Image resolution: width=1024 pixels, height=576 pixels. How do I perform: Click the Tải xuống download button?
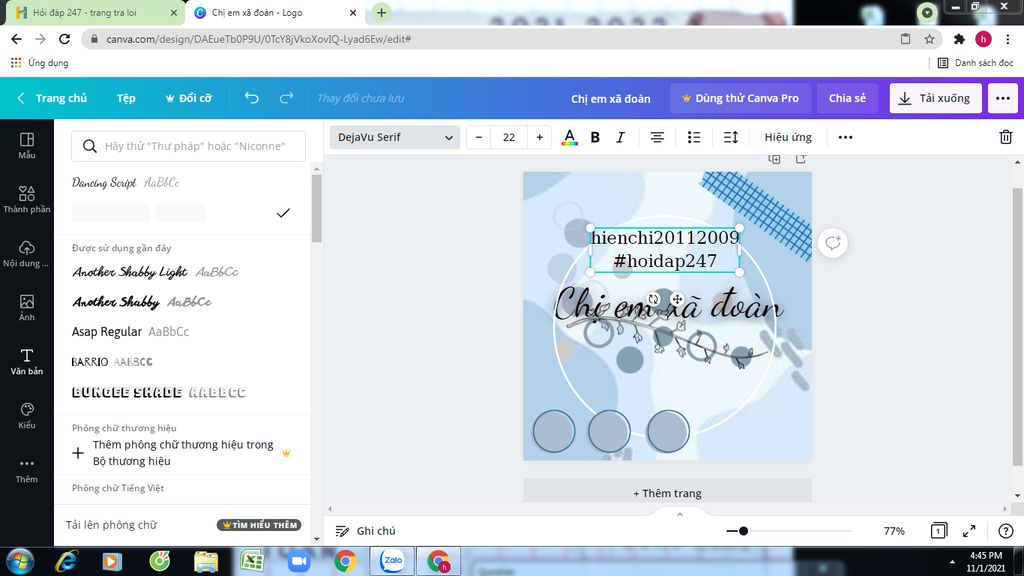[x=935, y=98]
